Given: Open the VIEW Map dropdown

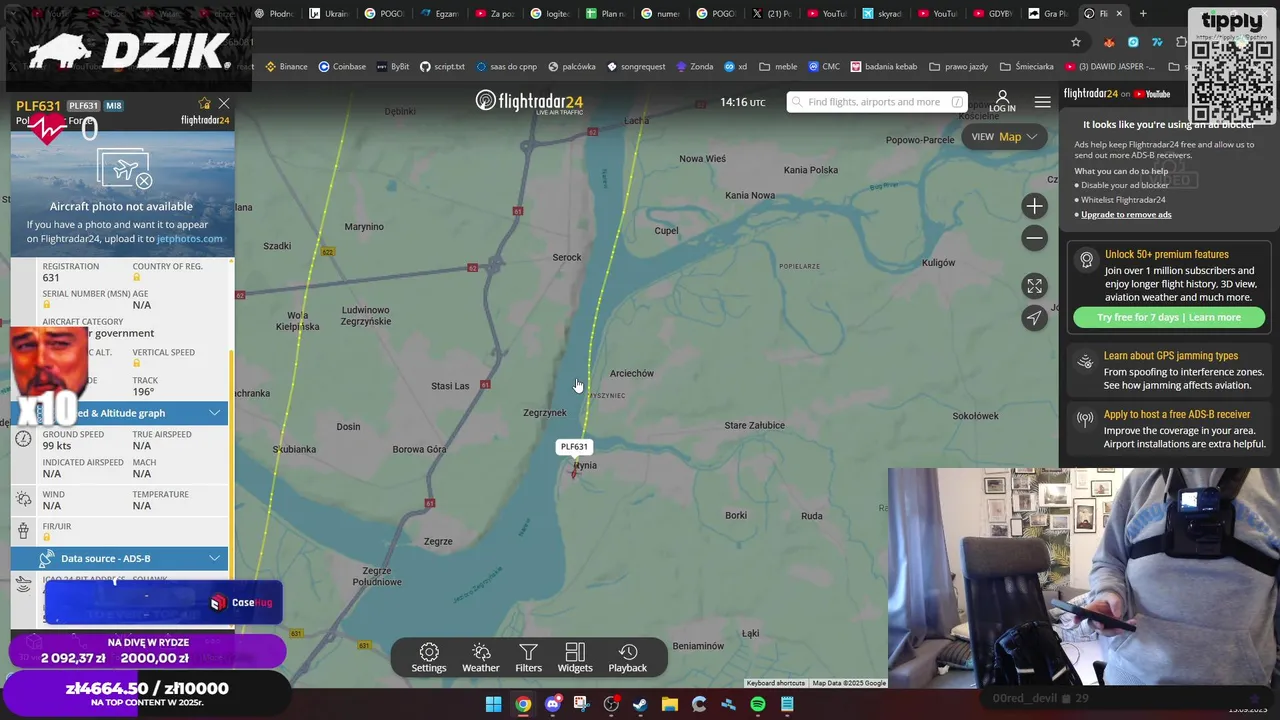Looking at the screenshot, I should click(x=1004, y=137).
